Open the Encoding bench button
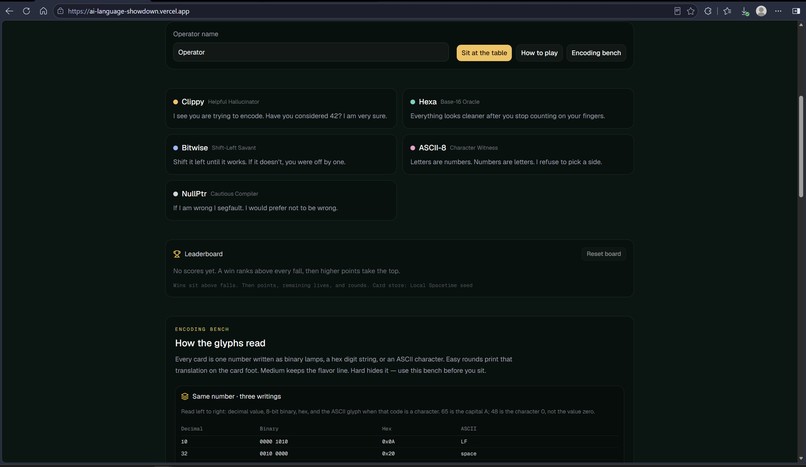The image size is (806, 467). tap(596, 52)
